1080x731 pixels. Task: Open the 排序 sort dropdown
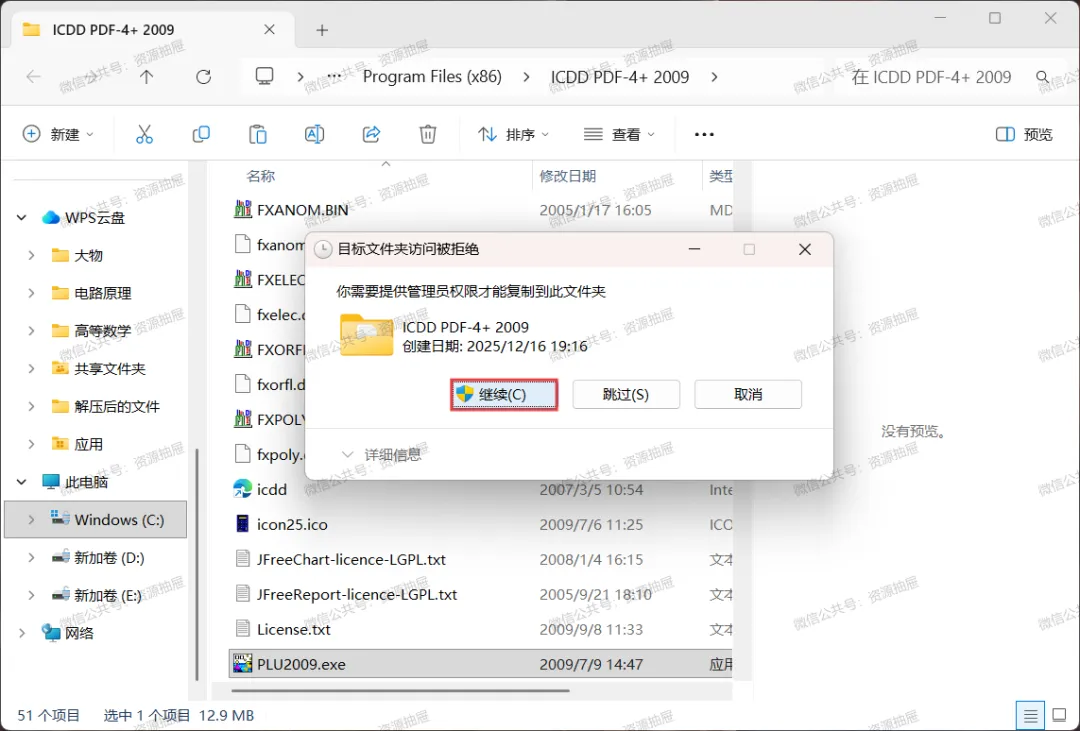[513, 134]
